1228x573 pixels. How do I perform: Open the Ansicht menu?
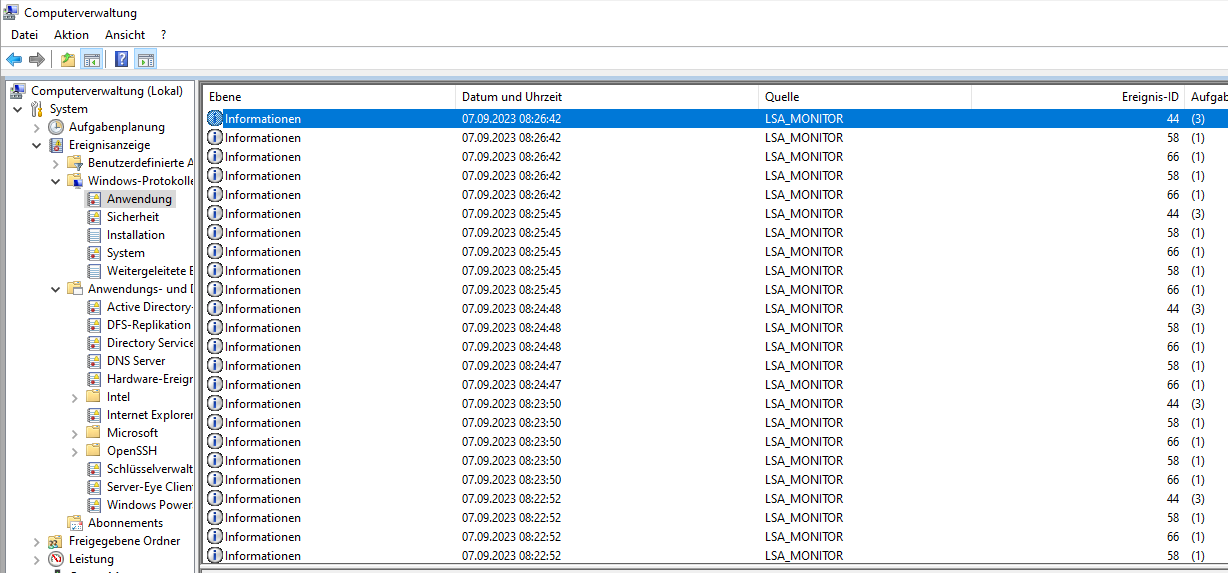pyautogui.click(x=125, y=35)
